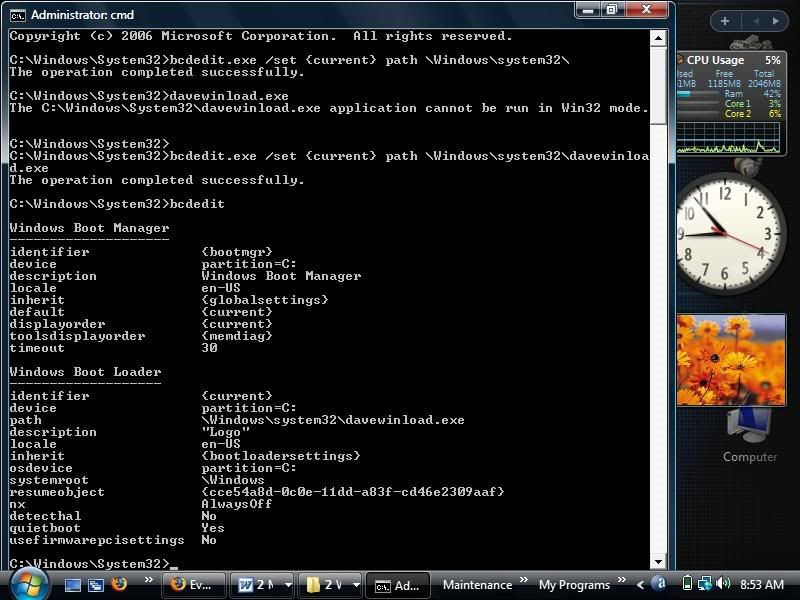Screen dimensions: 800x600
Task: Click the blue 'a' tray icon
Action: click(x=659, y=583)
